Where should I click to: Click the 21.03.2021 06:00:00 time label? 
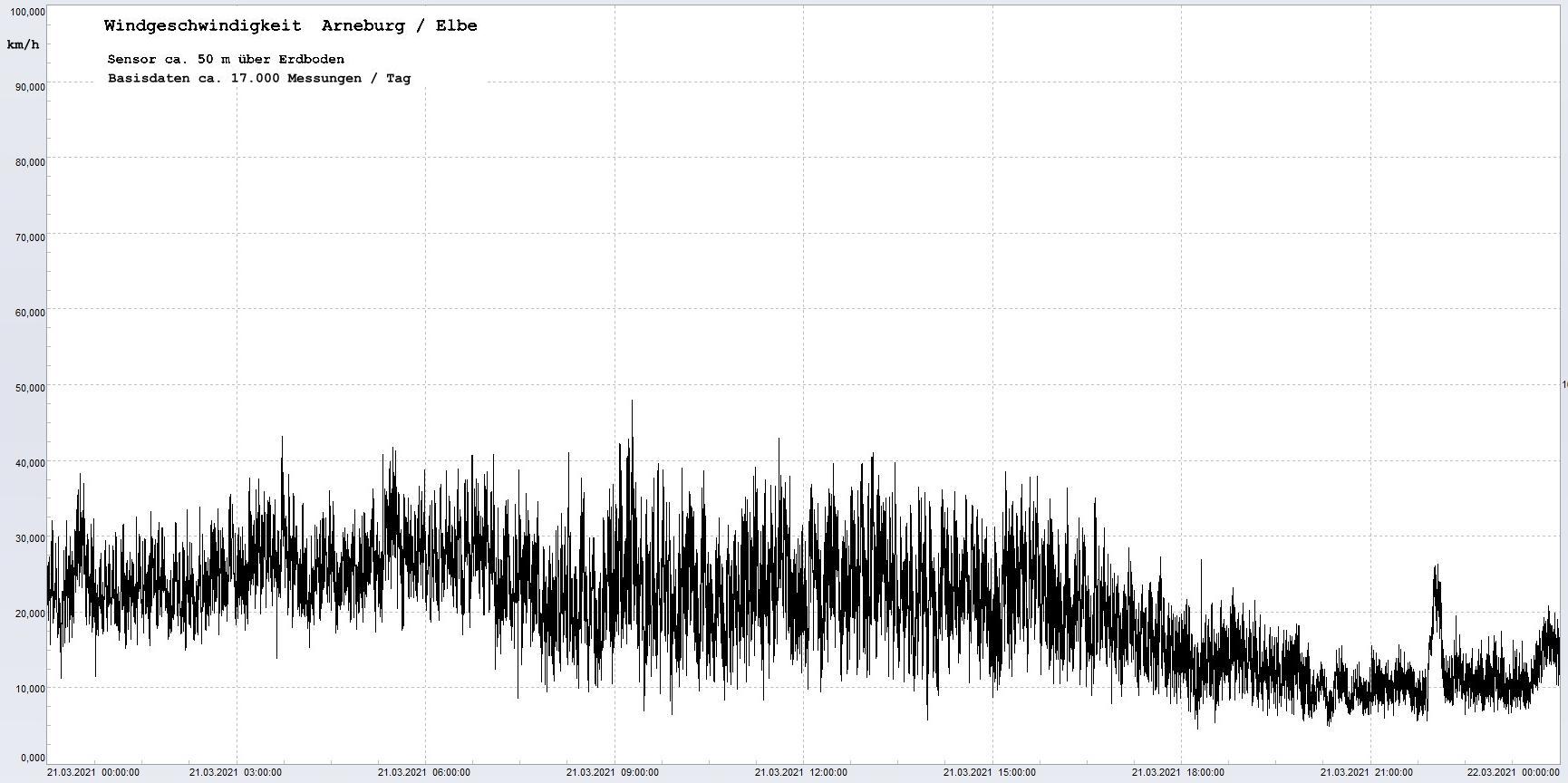tap(423, 773)
